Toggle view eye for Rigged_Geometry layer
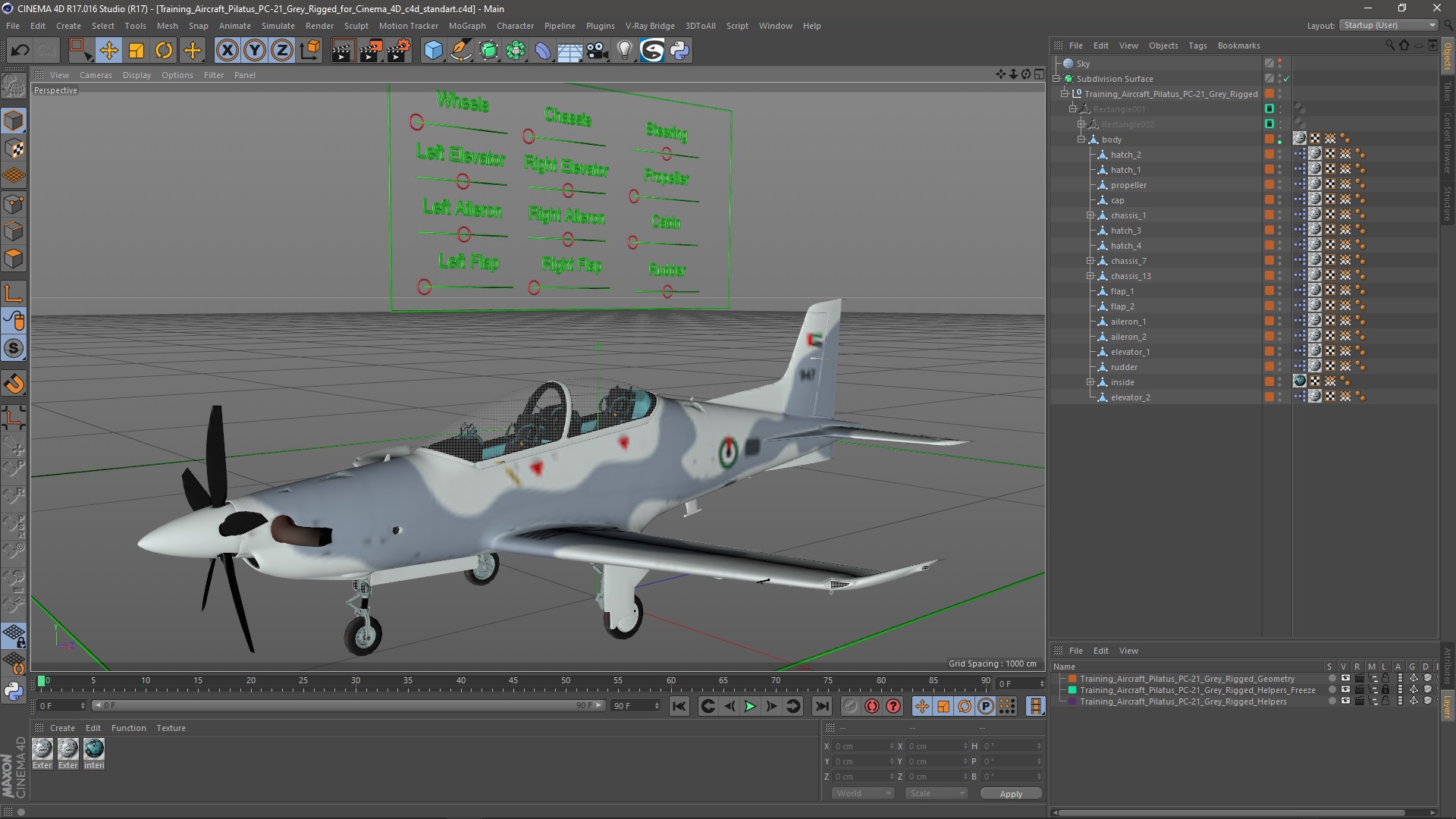 1345,679
